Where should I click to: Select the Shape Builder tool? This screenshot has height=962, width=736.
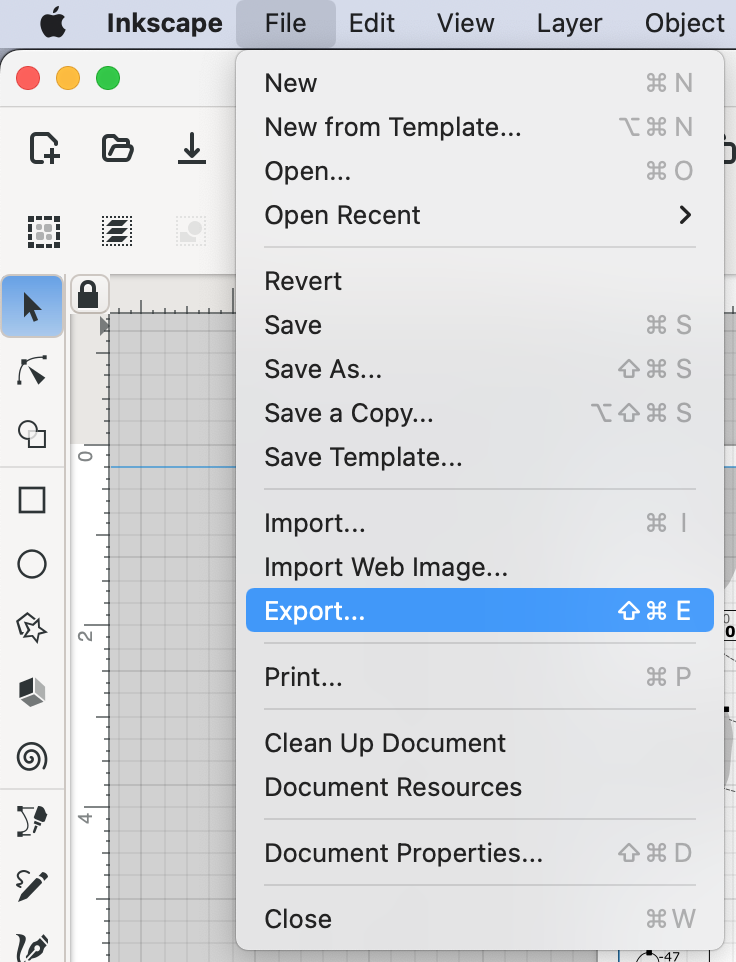pos(32,434)
